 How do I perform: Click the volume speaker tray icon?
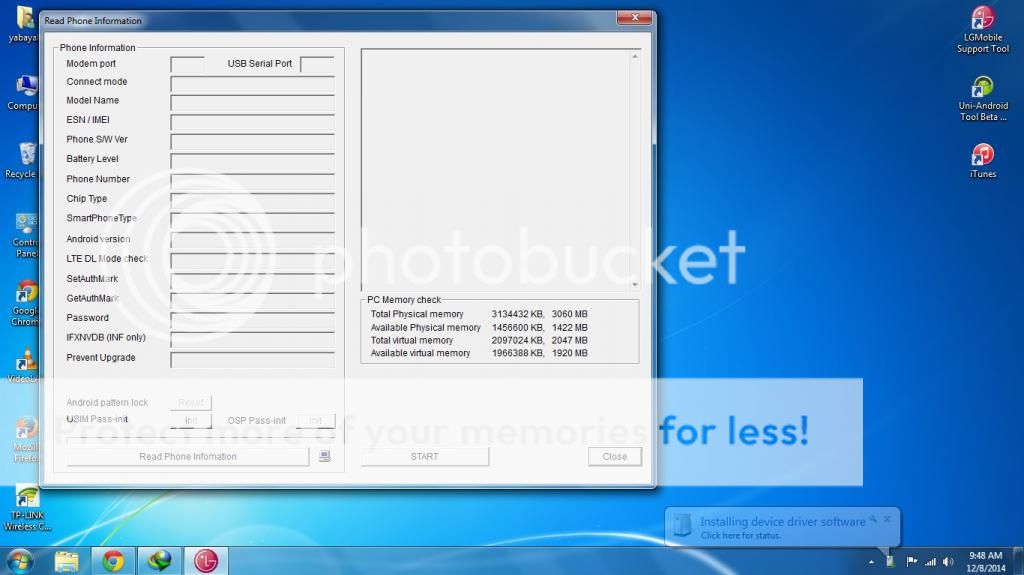946,561
